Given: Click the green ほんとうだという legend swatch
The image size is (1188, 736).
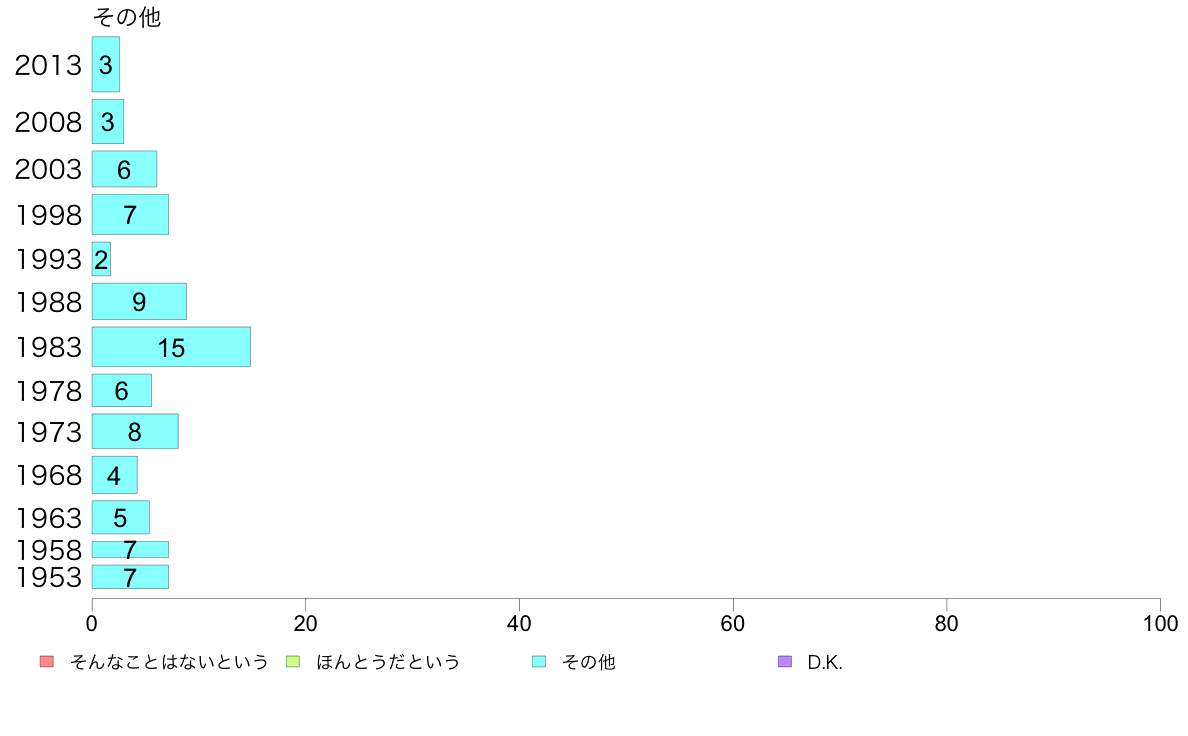Looking at the screenshot, I should [x=293, y=662].
